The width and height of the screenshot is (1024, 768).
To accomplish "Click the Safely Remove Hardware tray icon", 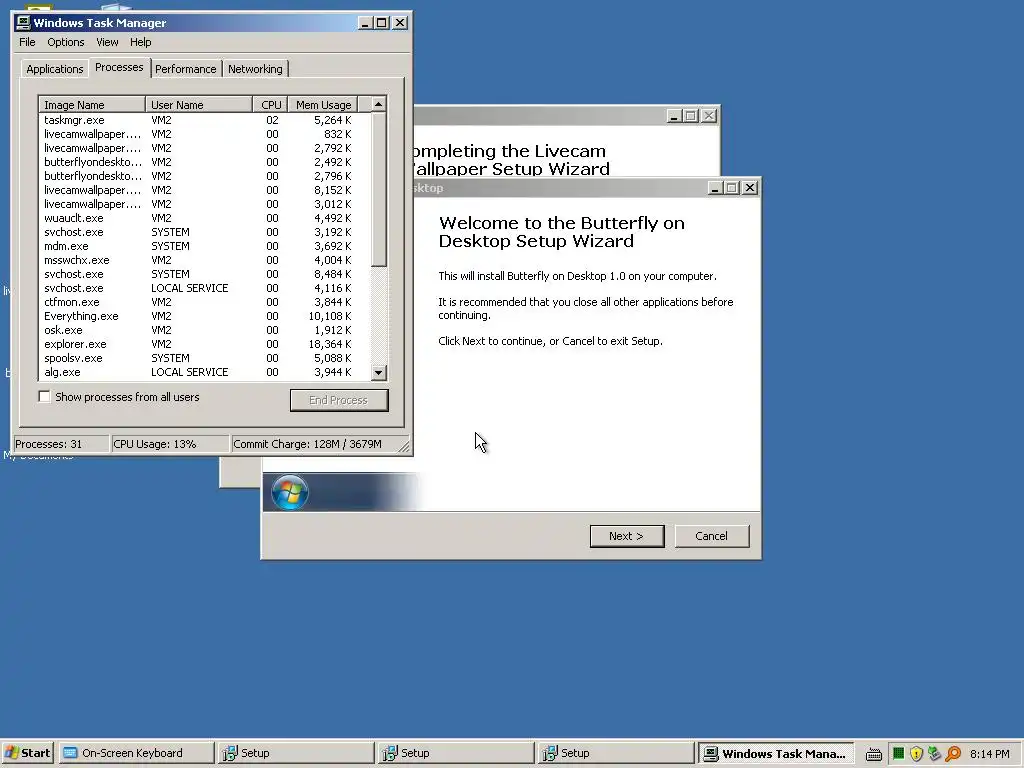I will pyautogui.click(x=935, y=754).
